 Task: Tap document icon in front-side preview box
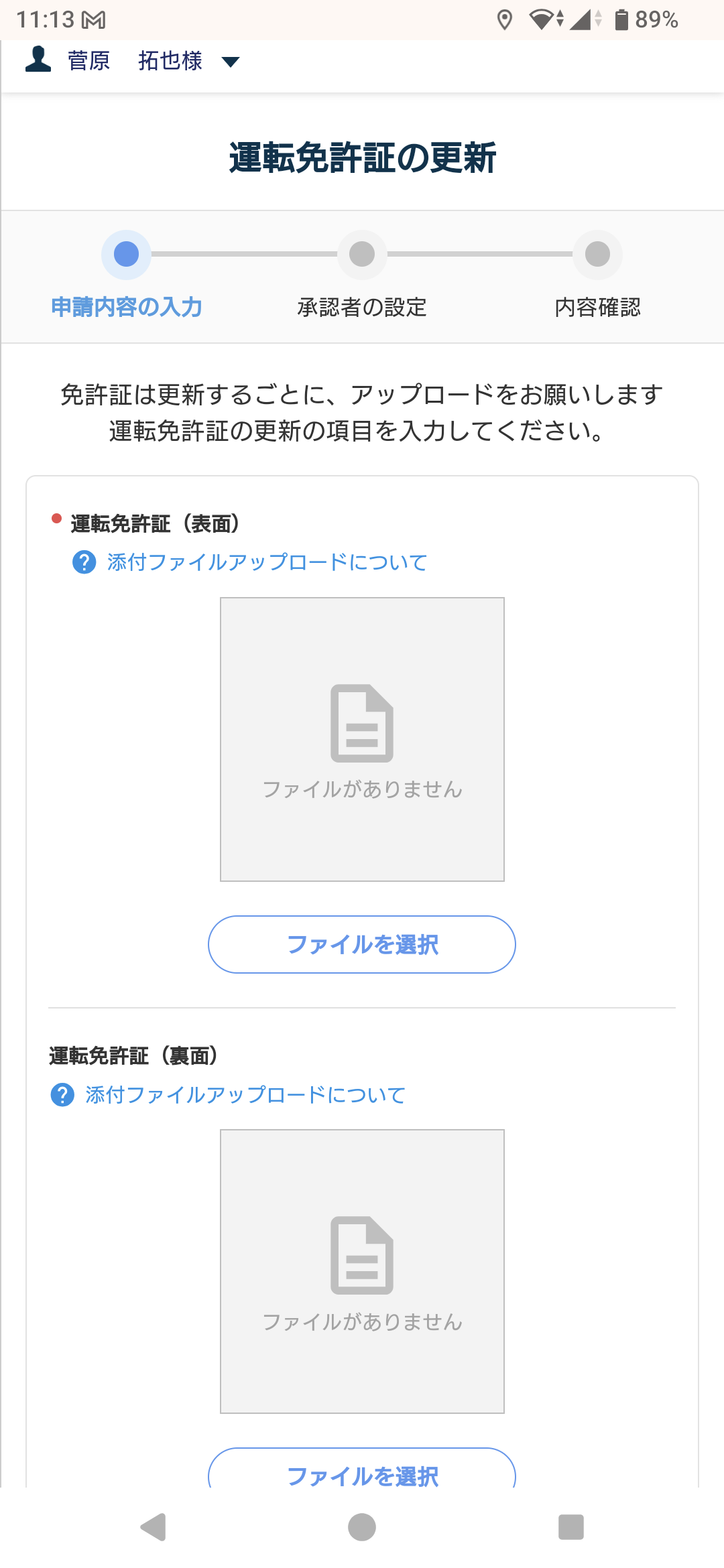[362, 723]
